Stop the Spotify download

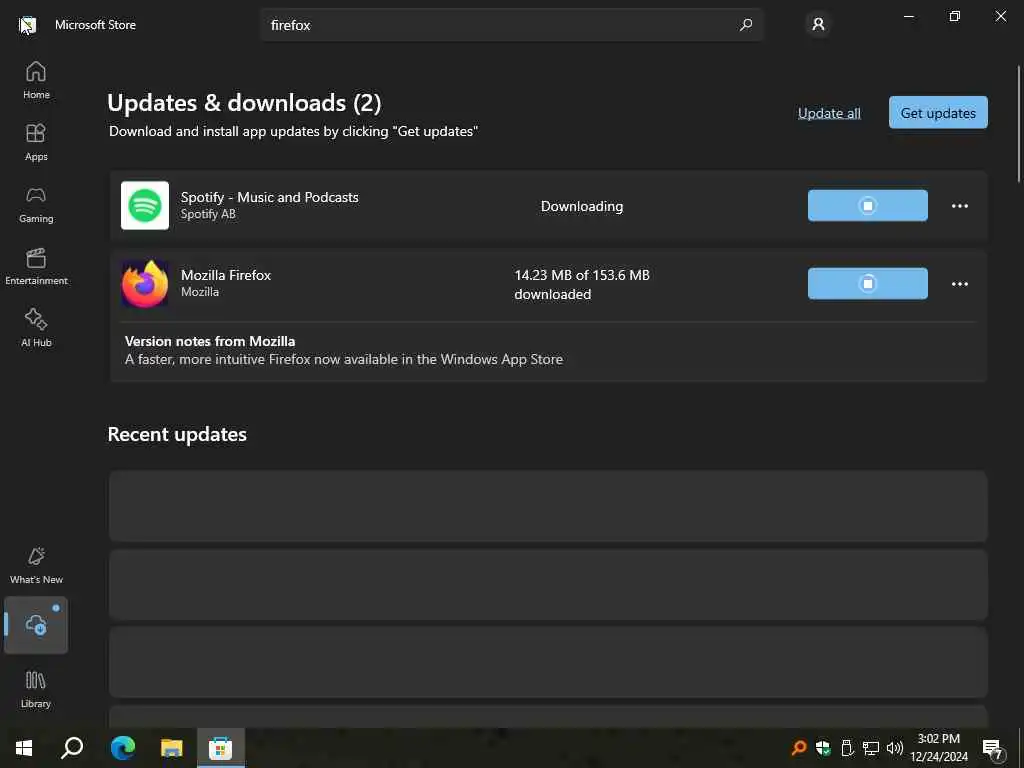(867, 206)
